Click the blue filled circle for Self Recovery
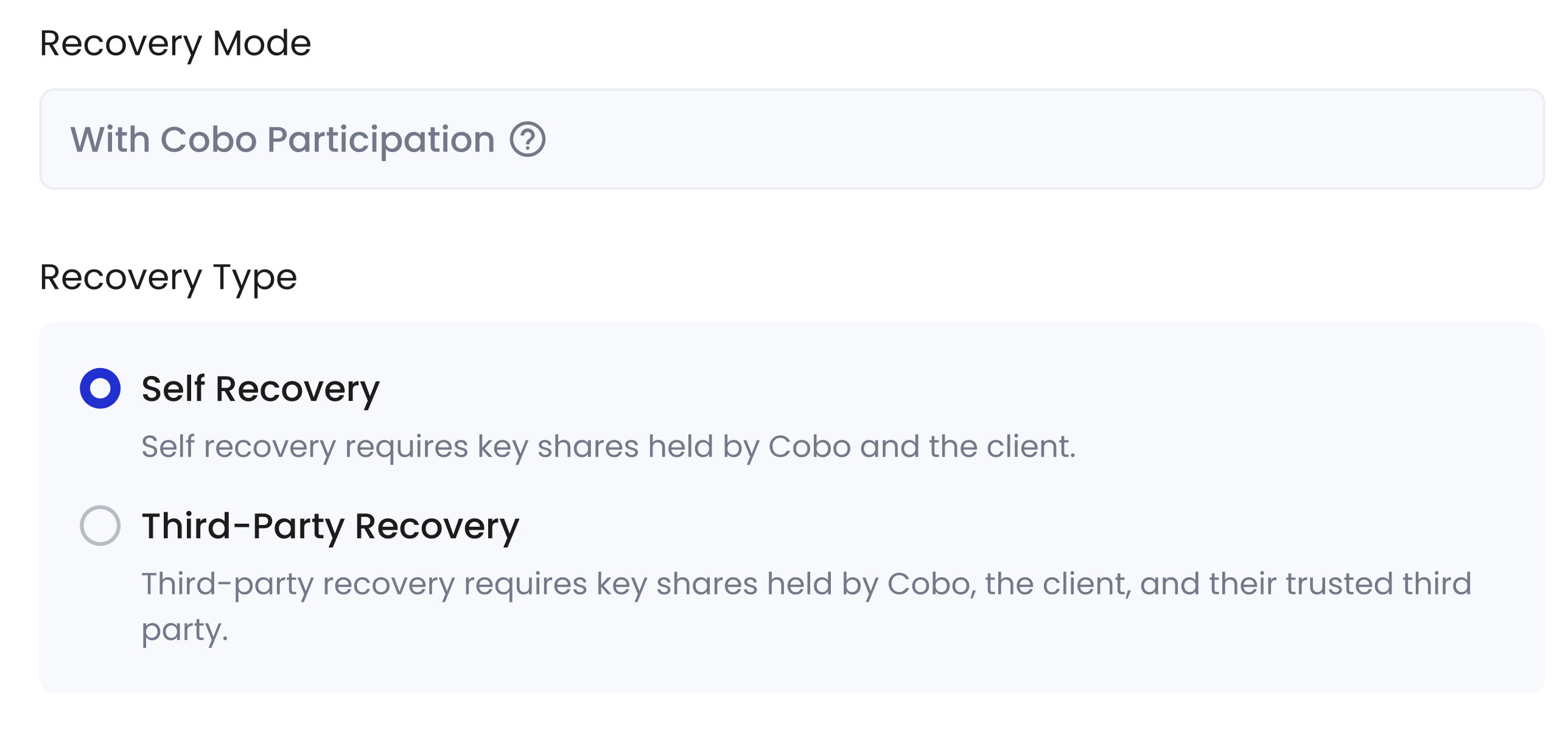The height and width of the screenshot is (730, 1568). 100,388
